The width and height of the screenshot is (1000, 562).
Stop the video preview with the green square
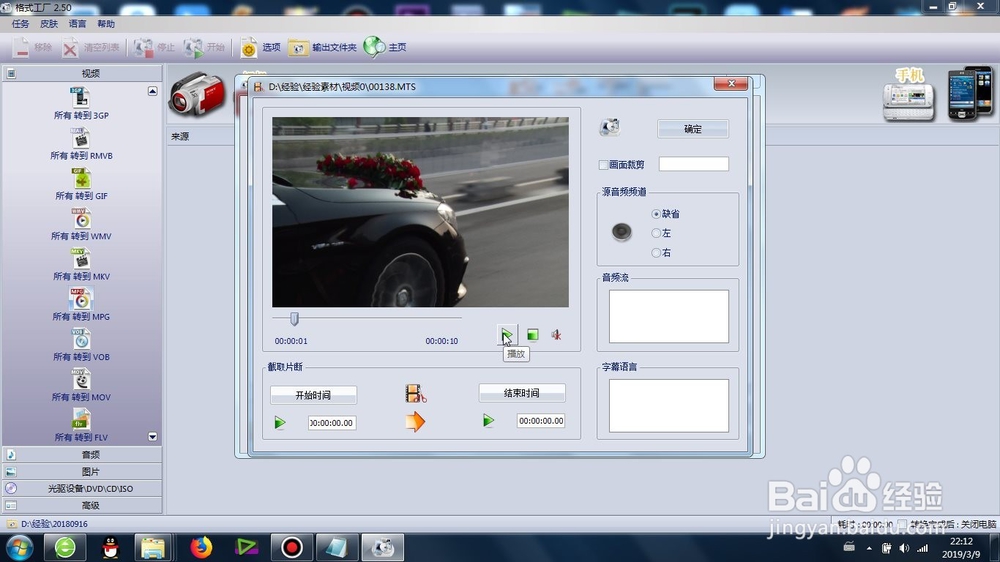(x=533, y=335)
